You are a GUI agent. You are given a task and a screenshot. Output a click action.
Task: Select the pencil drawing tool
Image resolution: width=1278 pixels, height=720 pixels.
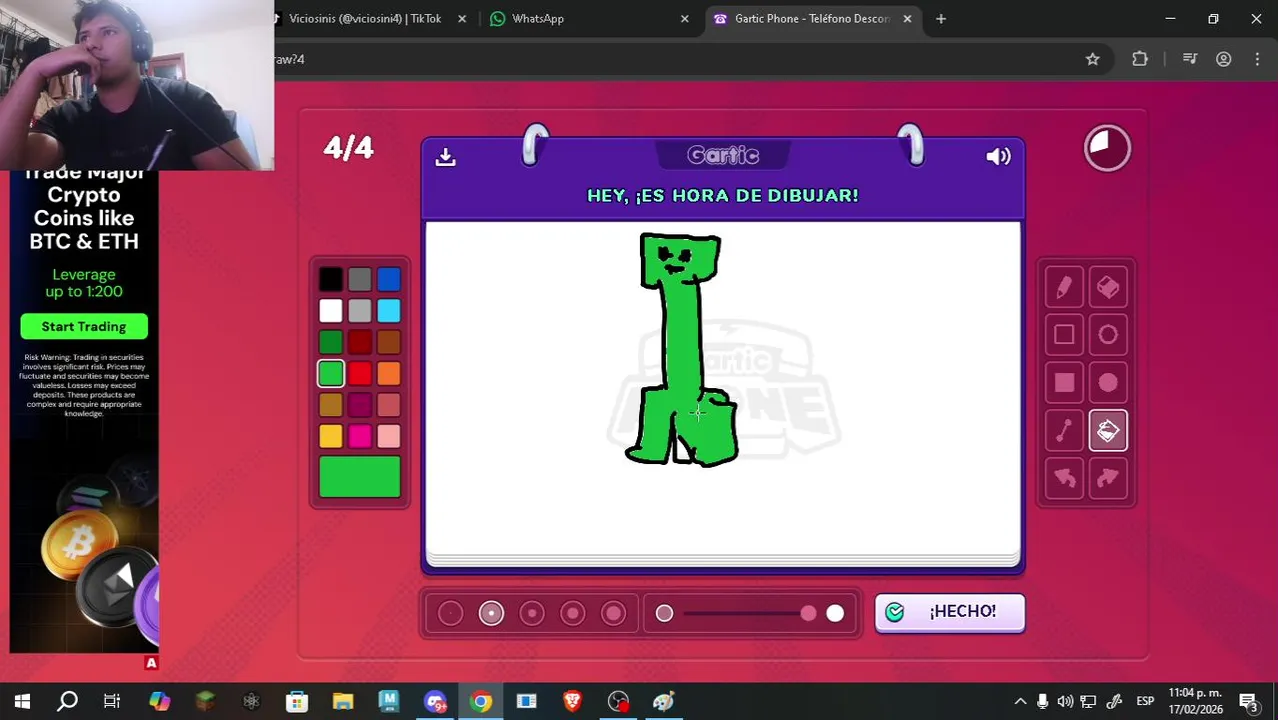coord(1064,288)
